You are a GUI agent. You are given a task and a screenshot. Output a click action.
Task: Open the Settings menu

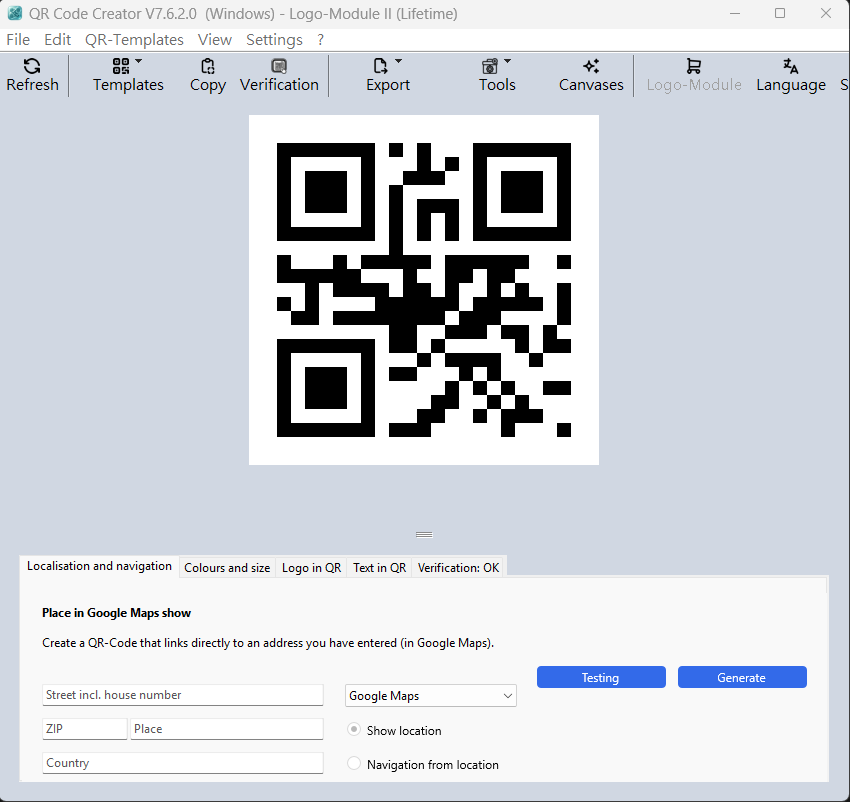coord(274,40)
